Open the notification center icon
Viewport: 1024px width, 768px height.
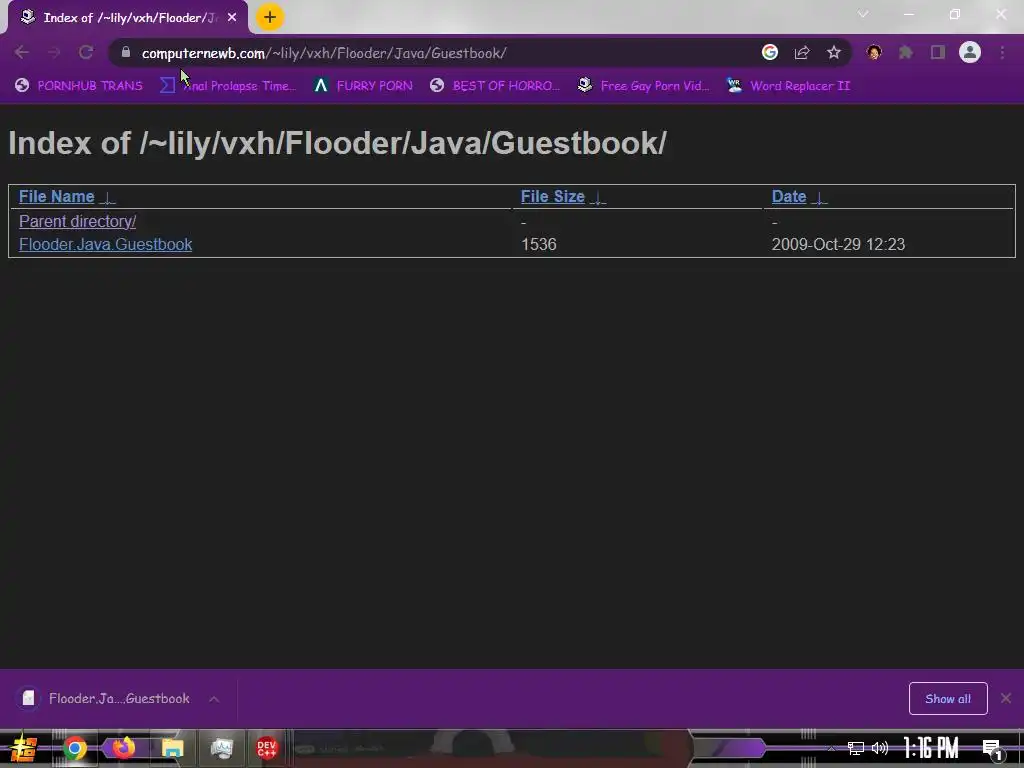click(992, 749)
